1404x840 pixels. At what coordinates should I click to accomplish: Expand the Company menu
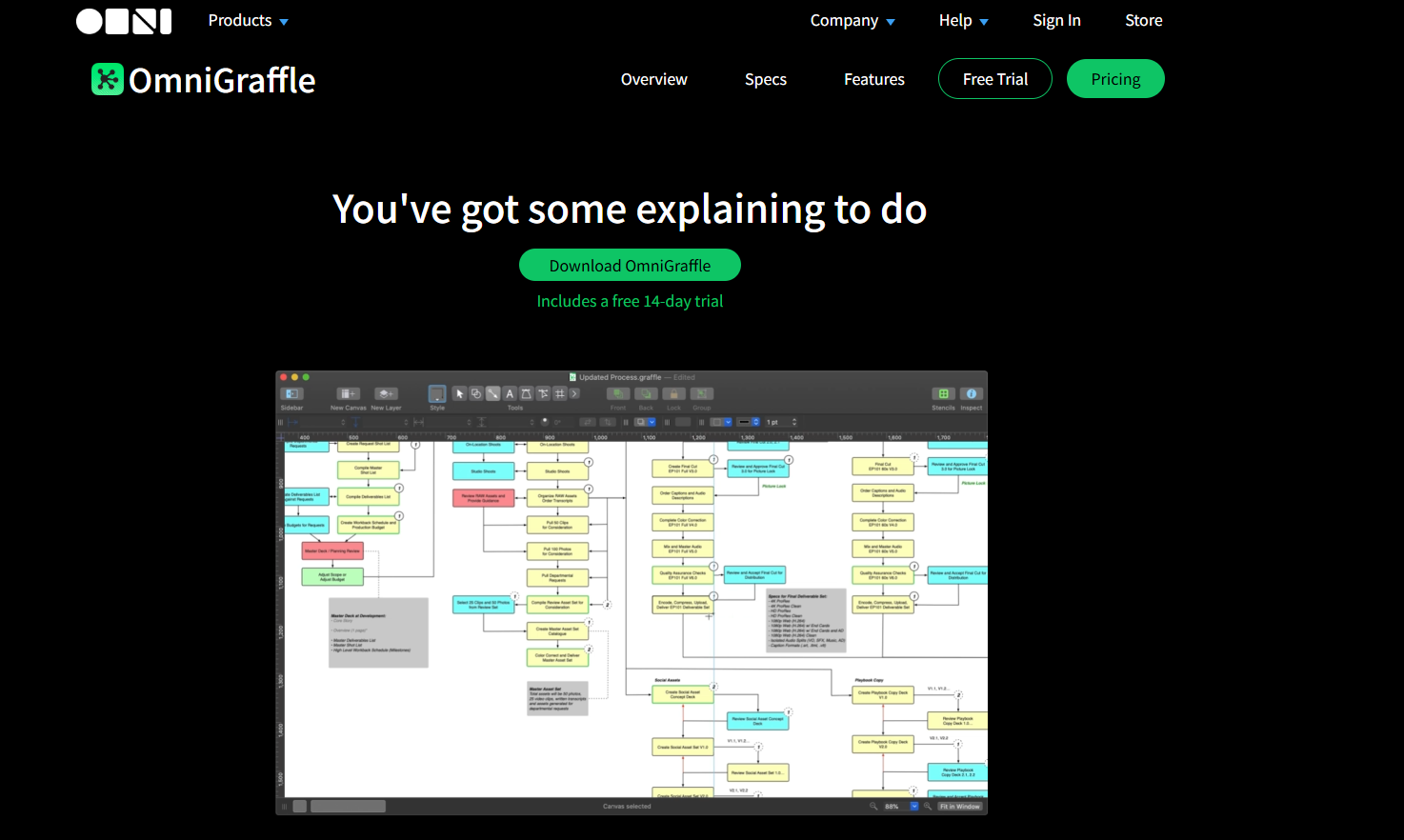point(852,20)
